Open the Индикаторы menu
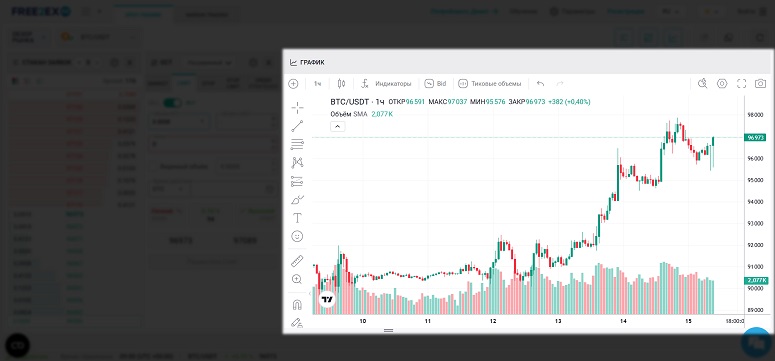The height and width of the screenshot is (361, 775). click(386, 84)
